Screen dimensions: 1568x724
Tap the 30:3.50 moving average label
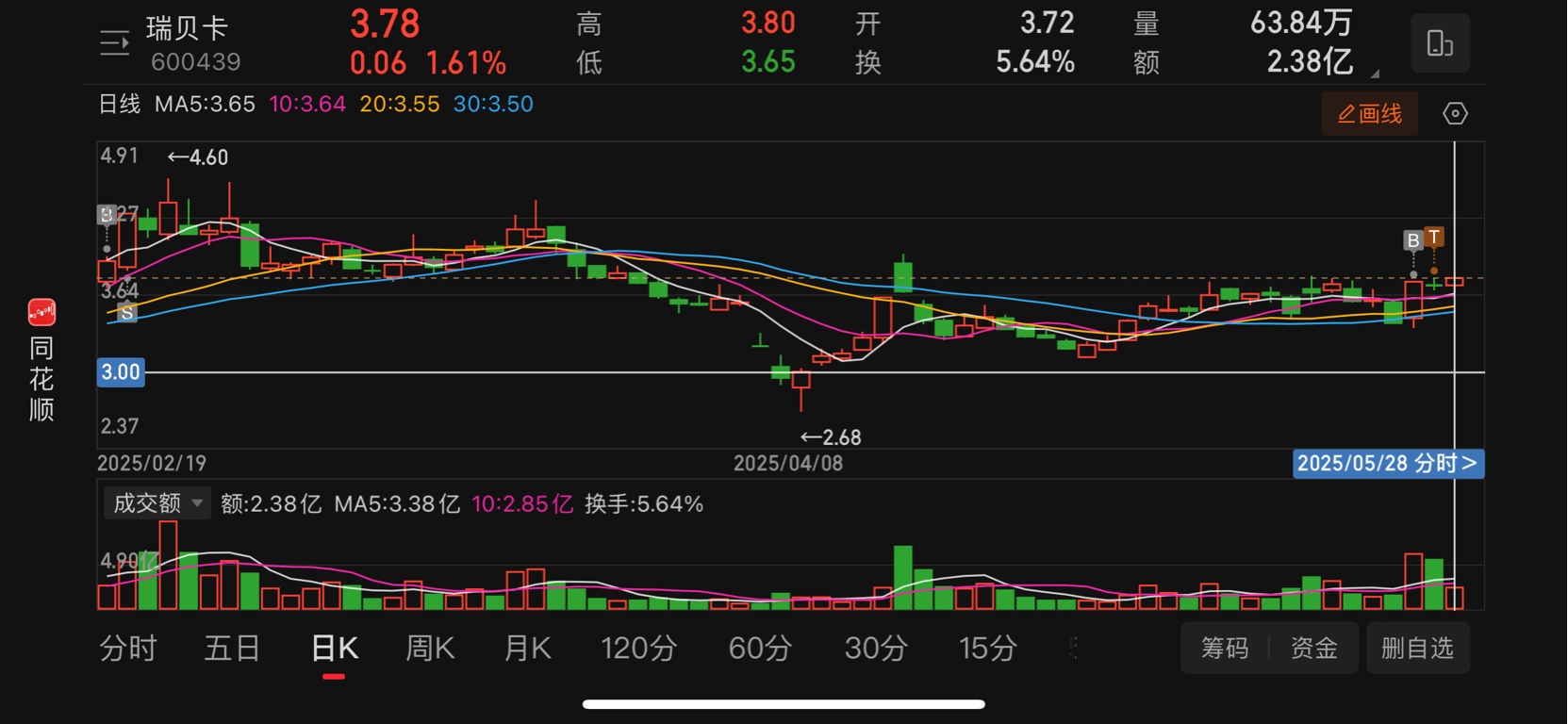(x=493, y=105)
